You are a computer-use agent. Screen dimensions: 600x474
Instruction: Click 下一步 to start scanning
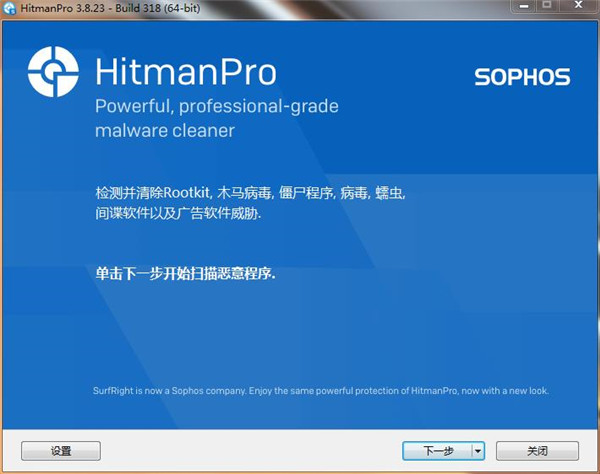pyautogui.click(x=437, y=451)
